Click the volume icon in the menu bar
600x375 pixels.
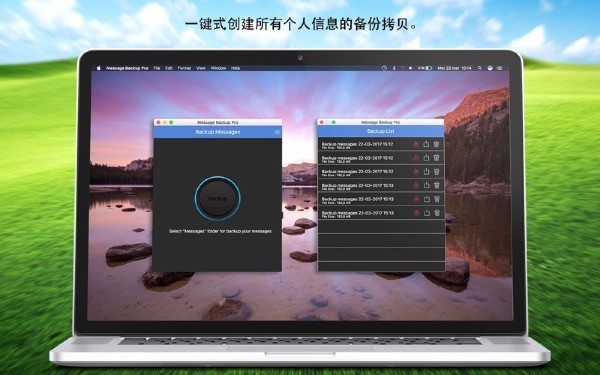pyautogui.click(x=411, y=68)
